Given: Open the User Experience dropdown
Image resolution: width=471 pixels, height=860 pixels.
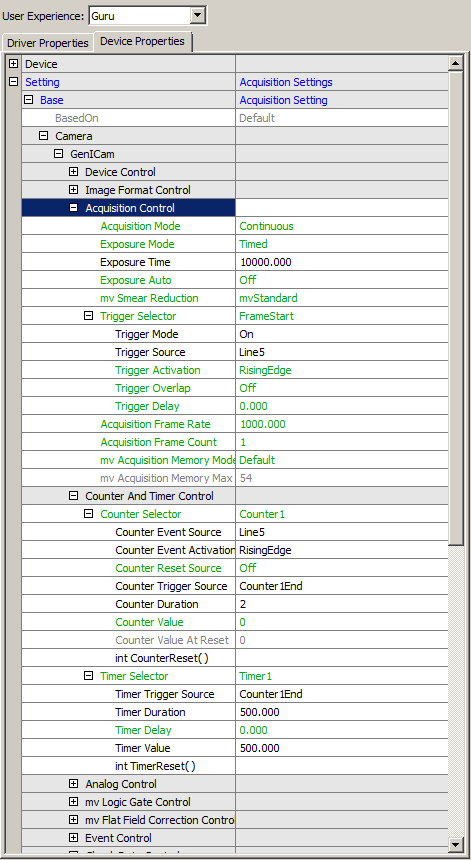Looking at the screenshot, I should [x=198, y=15].
